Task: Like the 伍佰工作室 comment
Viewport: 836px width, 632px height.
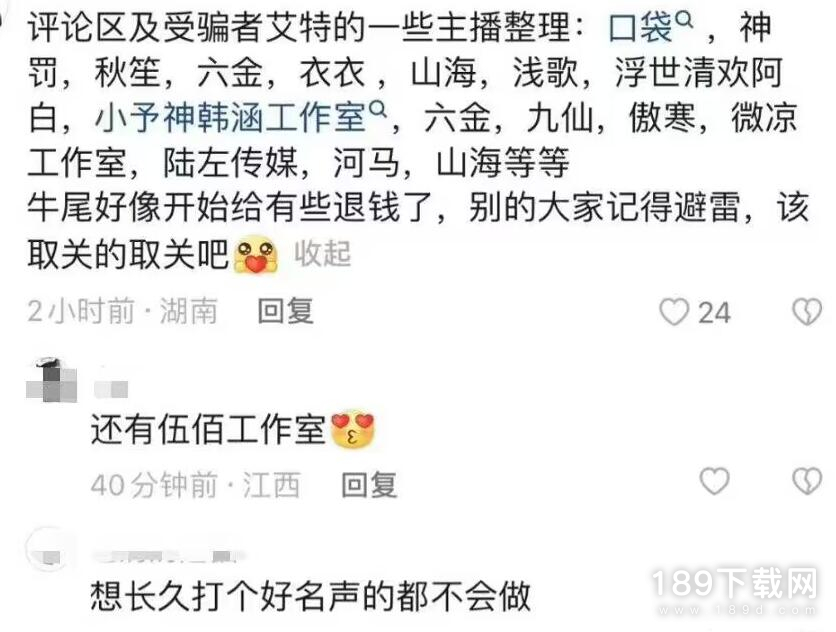Action: [714, 481]
